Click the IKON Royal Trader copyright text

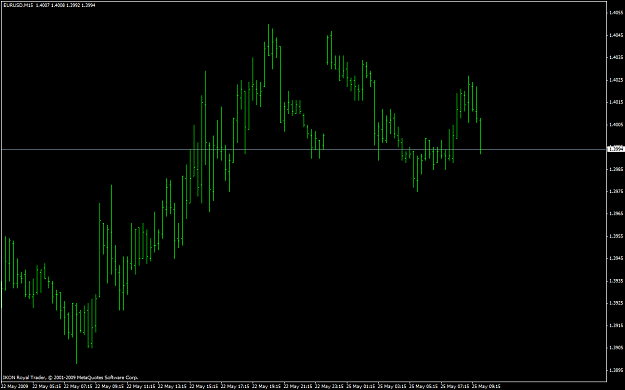(x=71, y=377)
